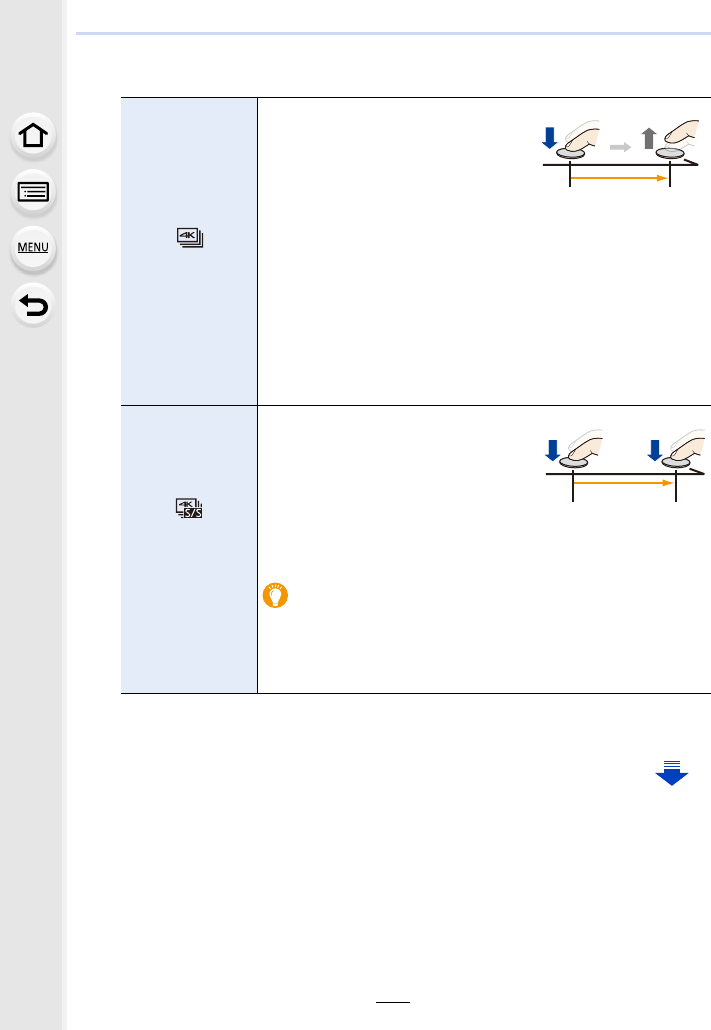This screenshot has height=1030, width=711.
Task: Return to previous page with back arrow
Action: click(34, 303)
